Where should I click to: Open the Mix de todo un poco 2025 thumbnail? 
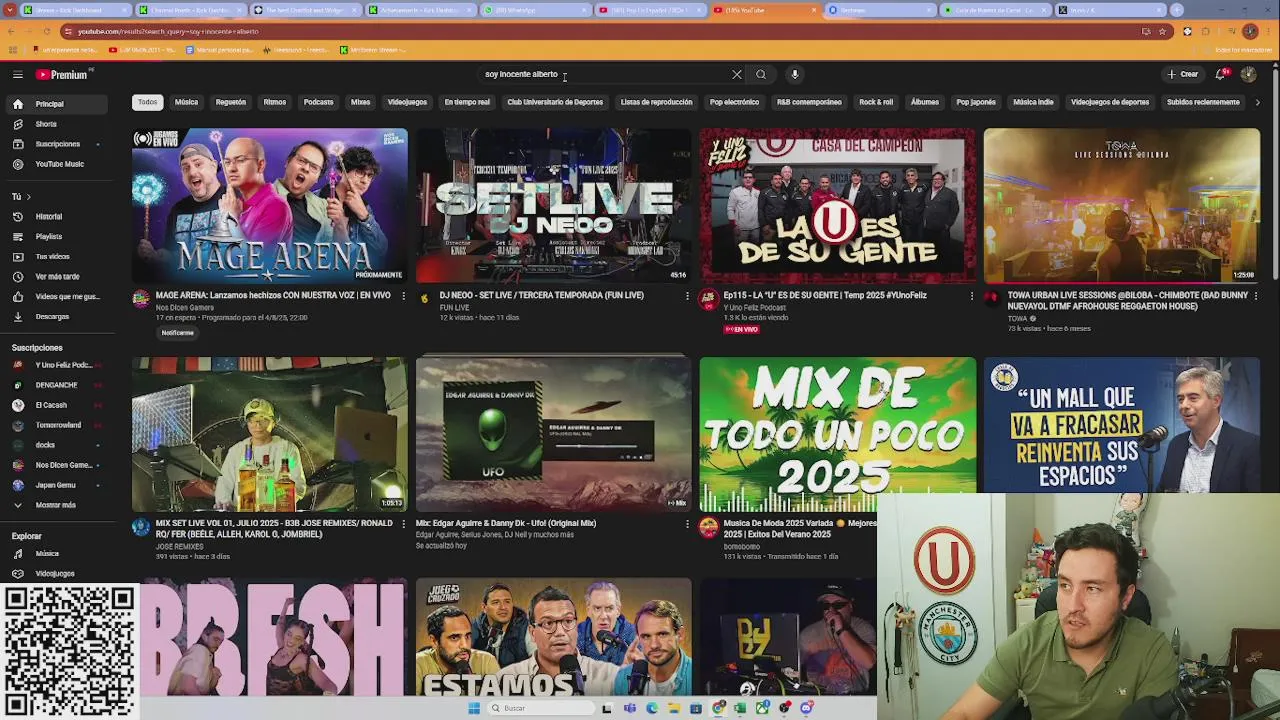click(837, 434)
